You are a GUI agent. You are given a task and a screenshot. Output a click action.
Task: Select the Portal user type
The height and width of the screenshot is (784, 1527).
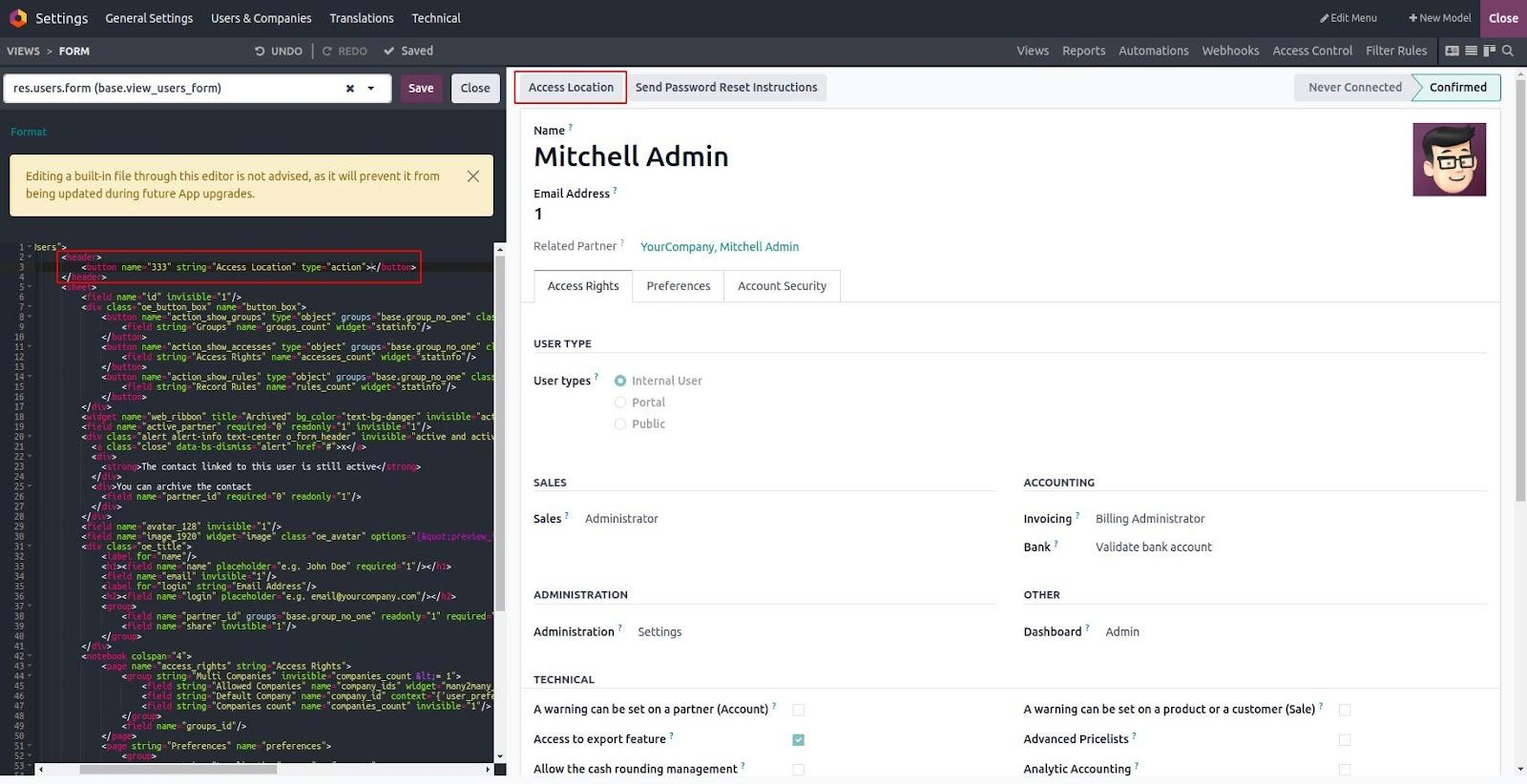point(620,402)
